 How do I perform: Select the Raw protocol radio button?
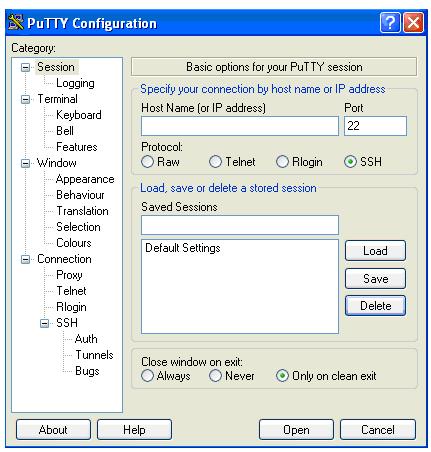pos(147,162)
